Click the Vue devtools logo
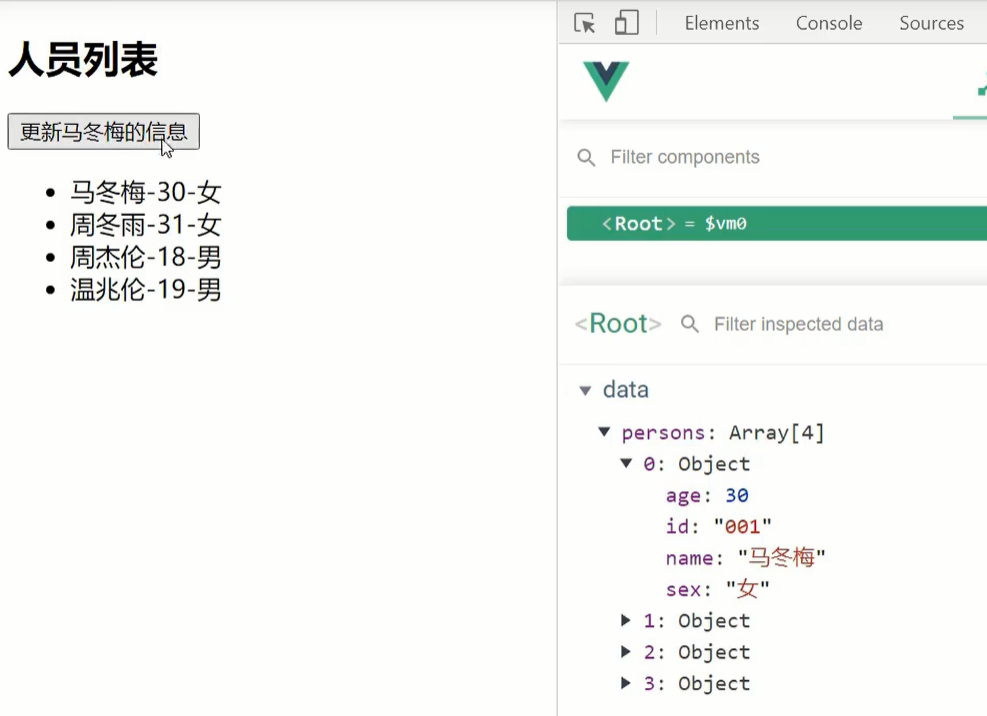This screenshot has width=987, height=716. [x=606, y=81]
